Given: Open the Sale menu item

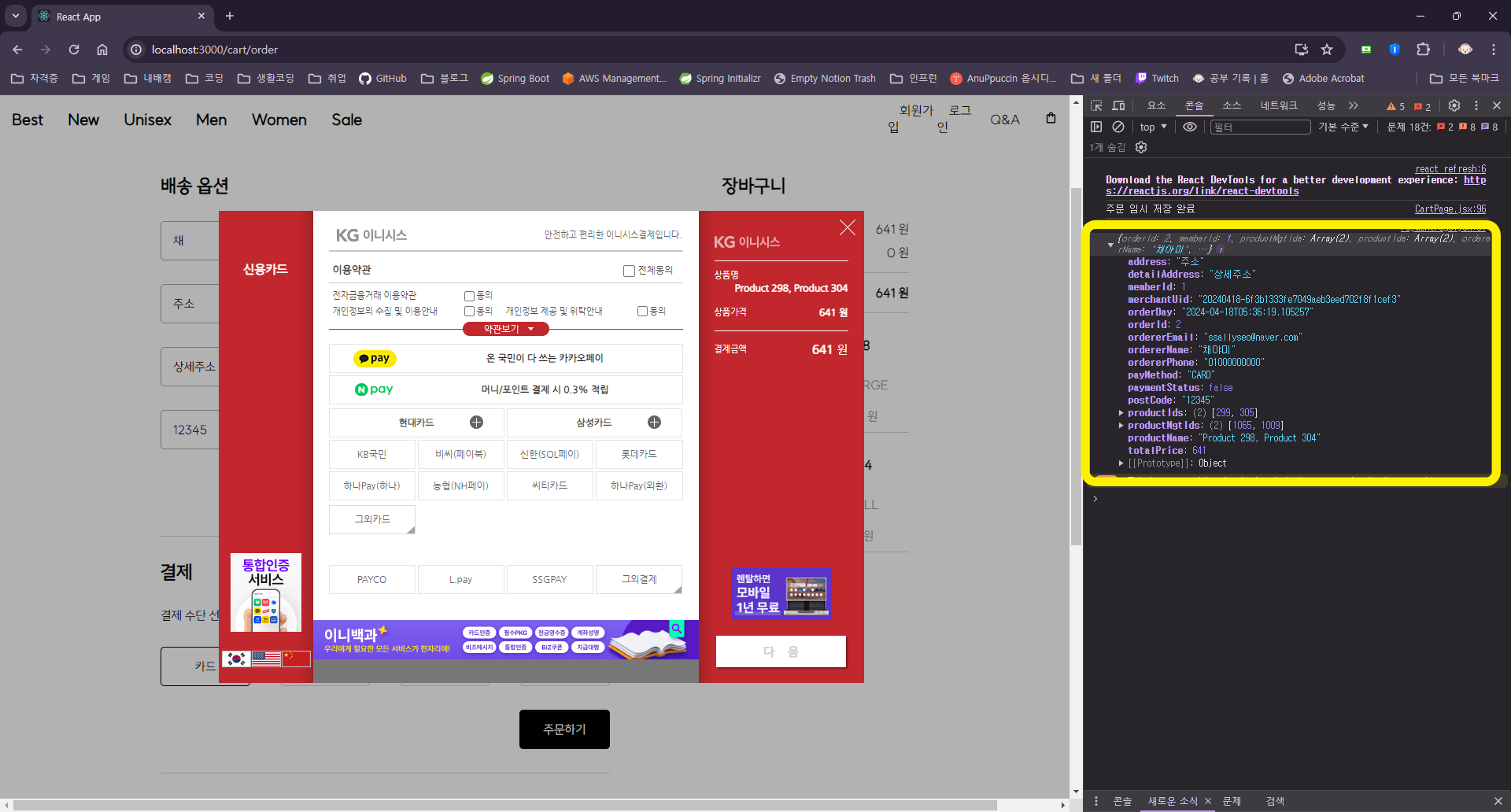Looking at the screenshot, I should (346, 120).
